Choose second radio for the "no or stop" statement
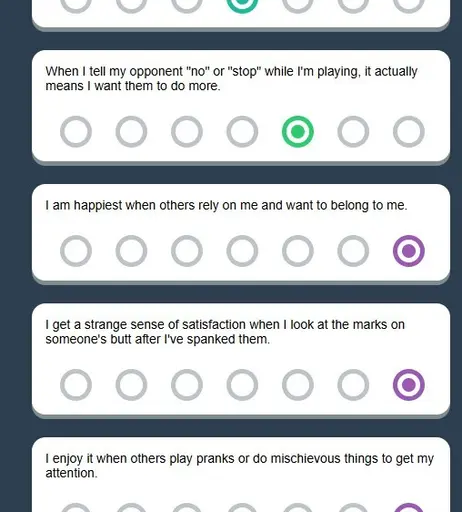The image size is (462, 512). (131, 132)
